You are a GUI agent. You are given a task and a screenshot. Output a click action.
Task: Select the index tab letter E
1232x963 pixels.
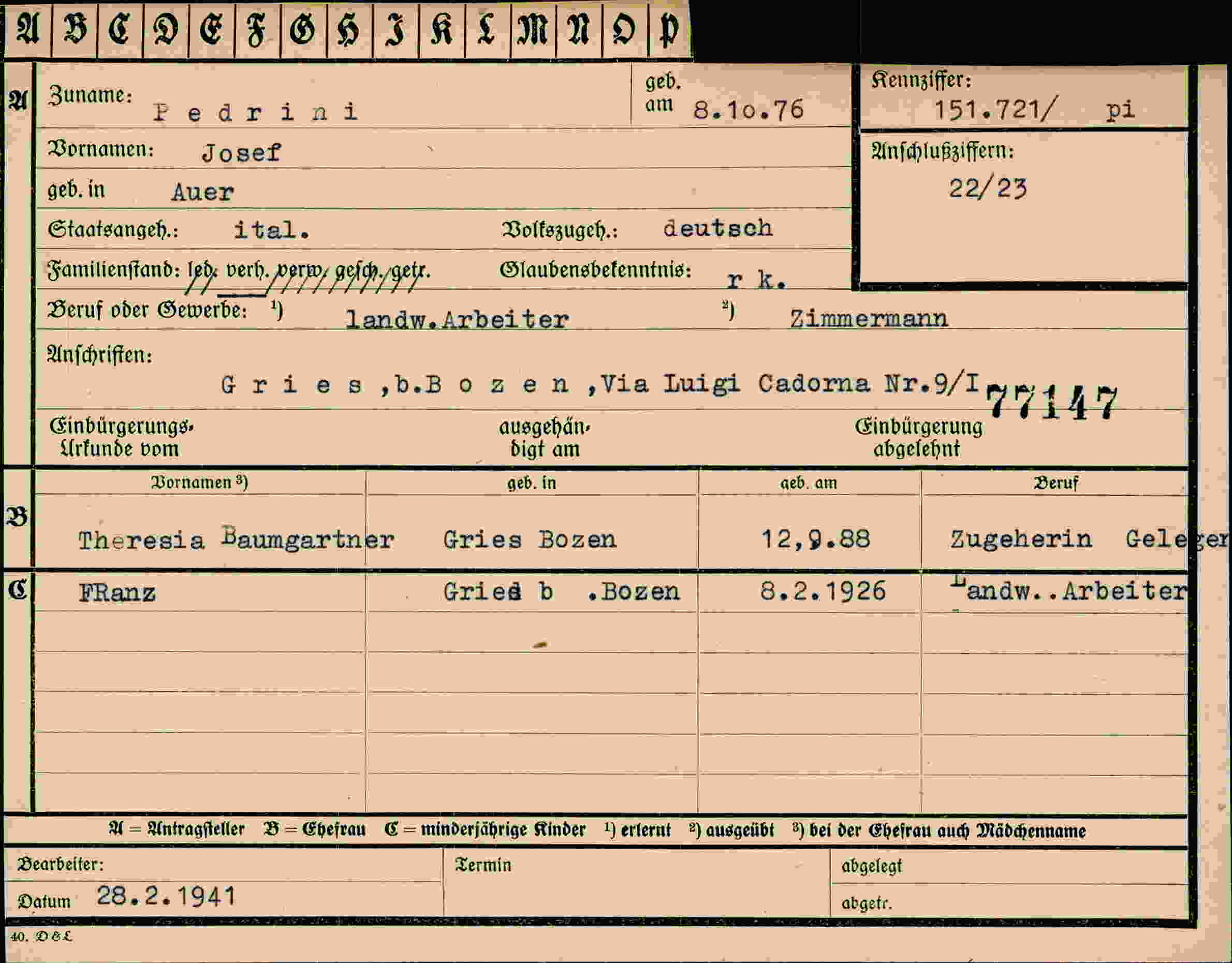click(212, 30)
